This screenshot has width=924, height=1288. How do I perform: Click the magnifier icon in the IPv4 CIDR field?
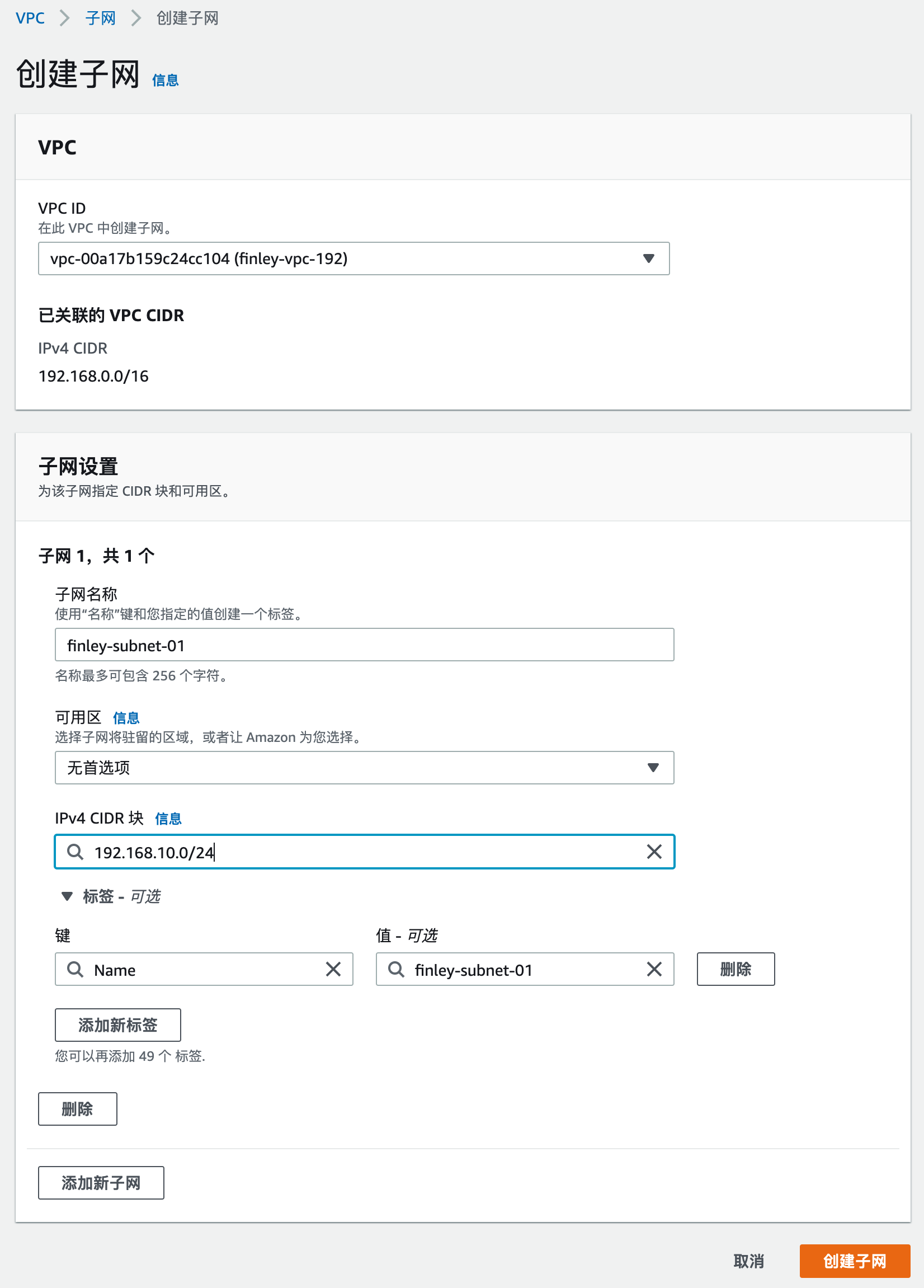(74, 851)
